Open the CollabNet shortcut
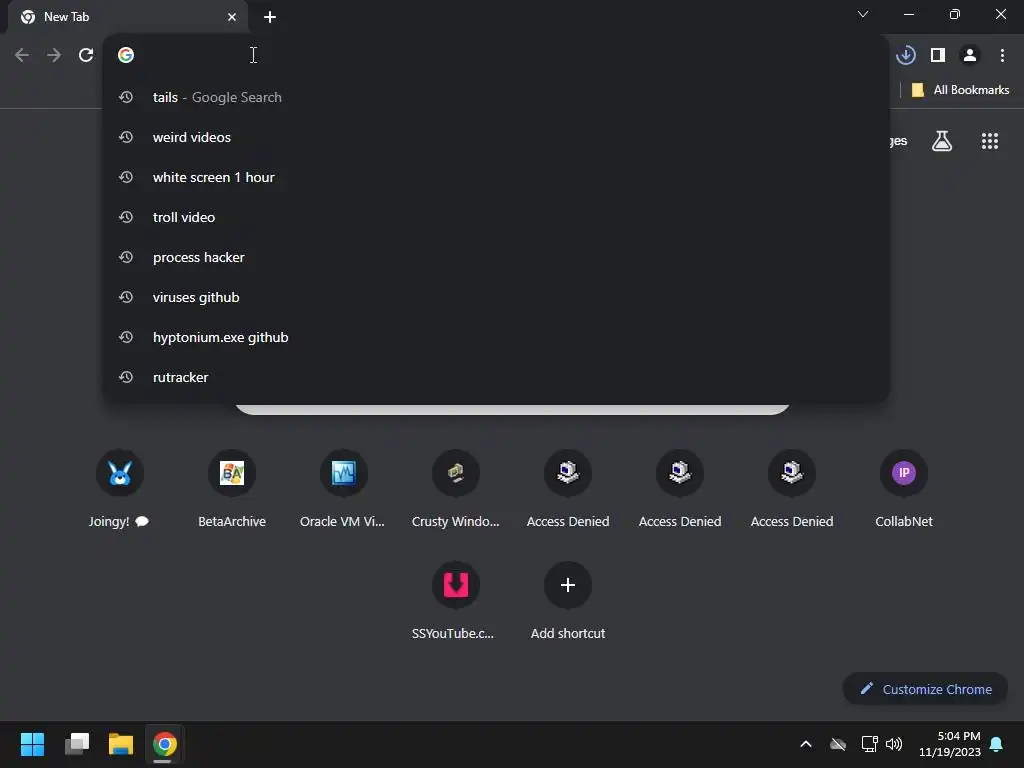The height and width of the screenshot is (768, 1024). pos(904,490)
